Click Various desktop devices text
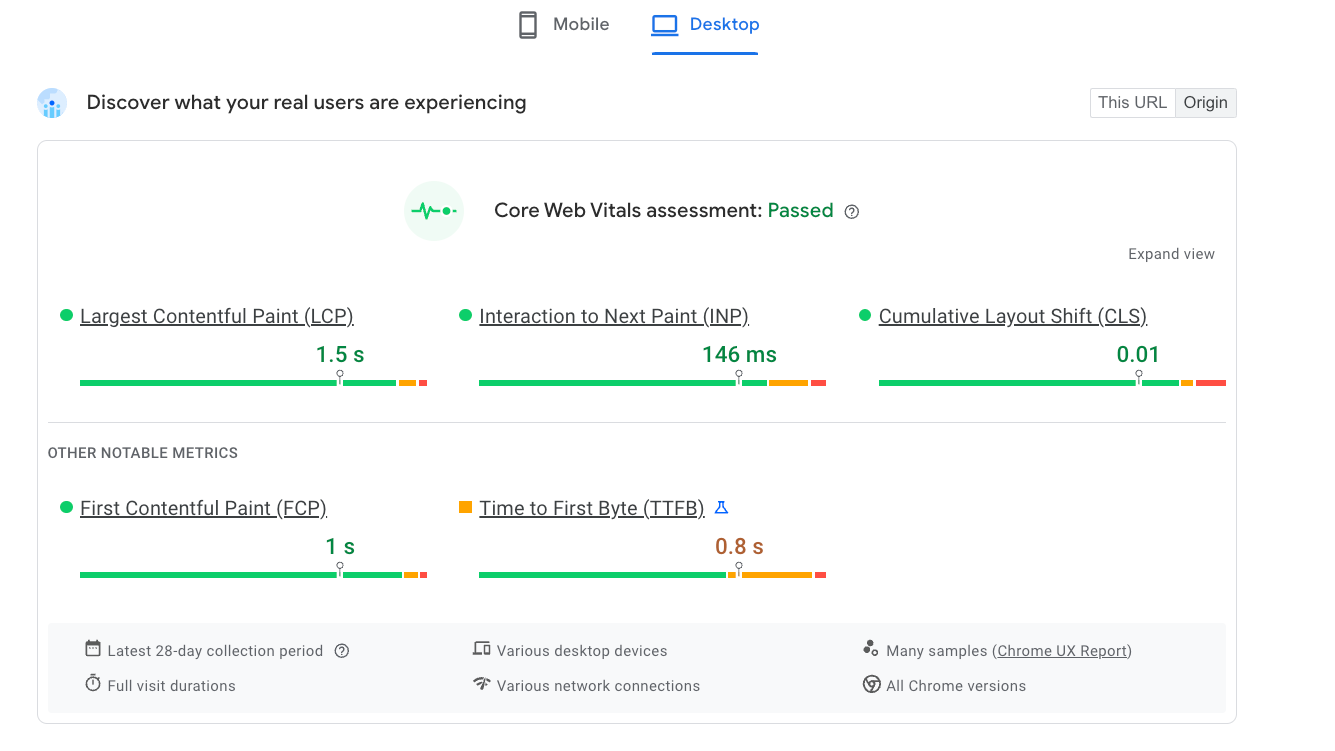 pos(582,651)
